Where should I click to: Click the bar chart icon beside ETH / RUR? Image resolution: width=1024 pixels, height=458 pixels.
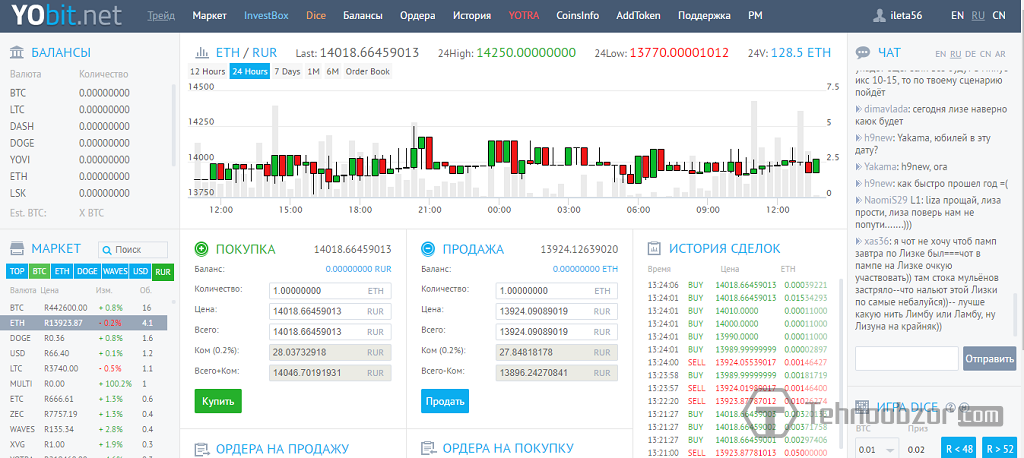pos(203,53)
